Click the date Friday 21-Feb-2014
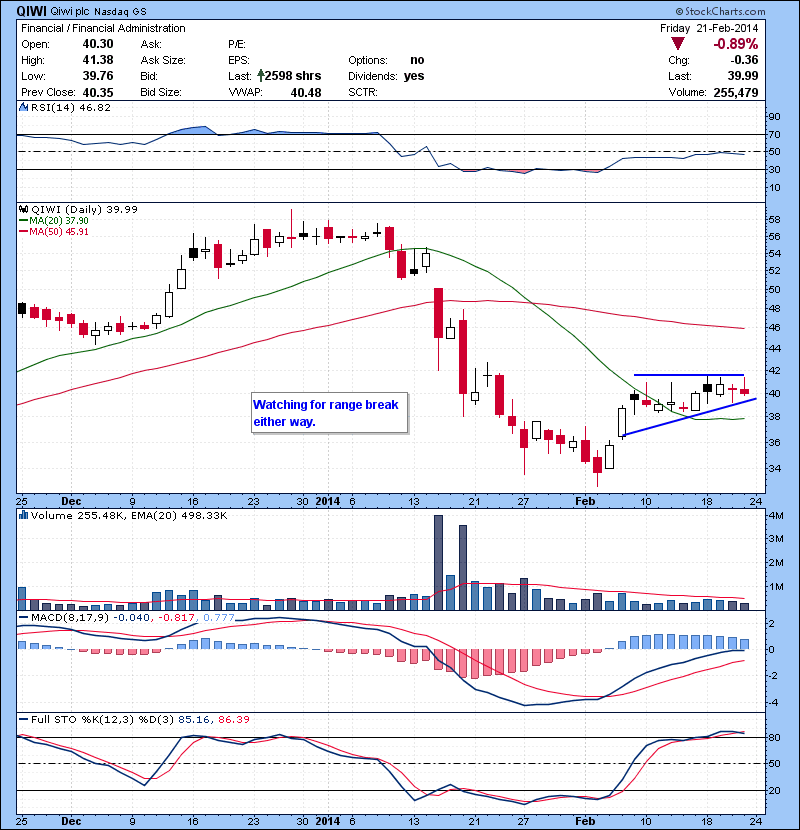The height and width of the screenshot is (830, 800). (x=709, y=28)
